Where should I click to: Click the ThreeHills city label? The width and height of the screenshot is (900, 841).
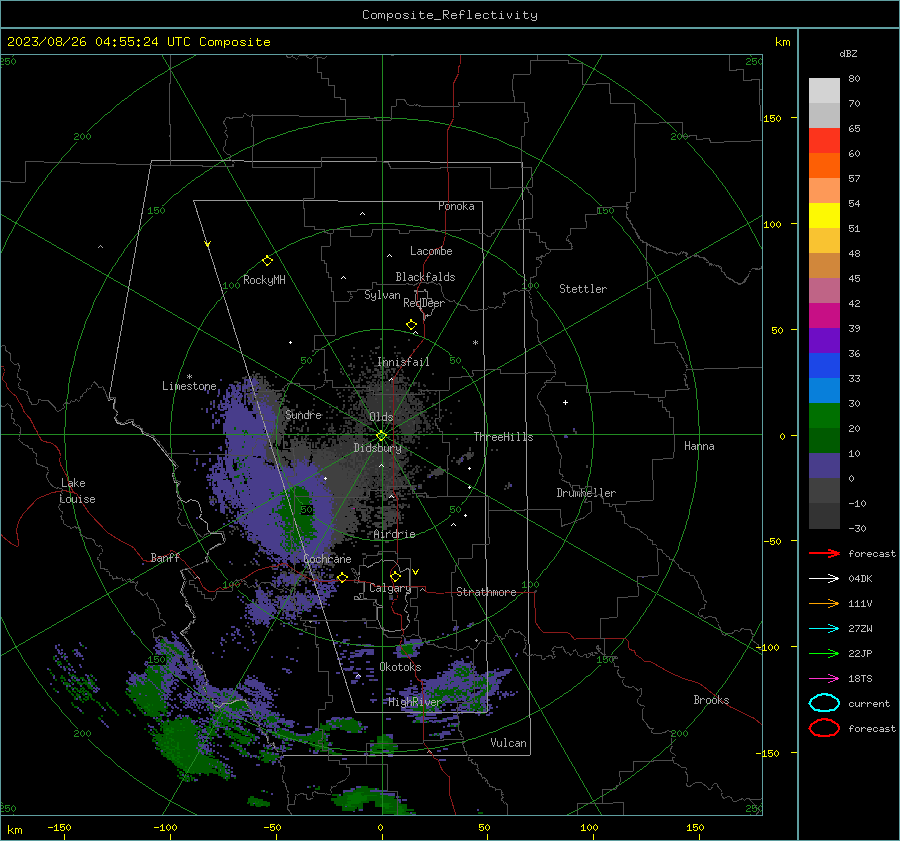tap(503, 437)
